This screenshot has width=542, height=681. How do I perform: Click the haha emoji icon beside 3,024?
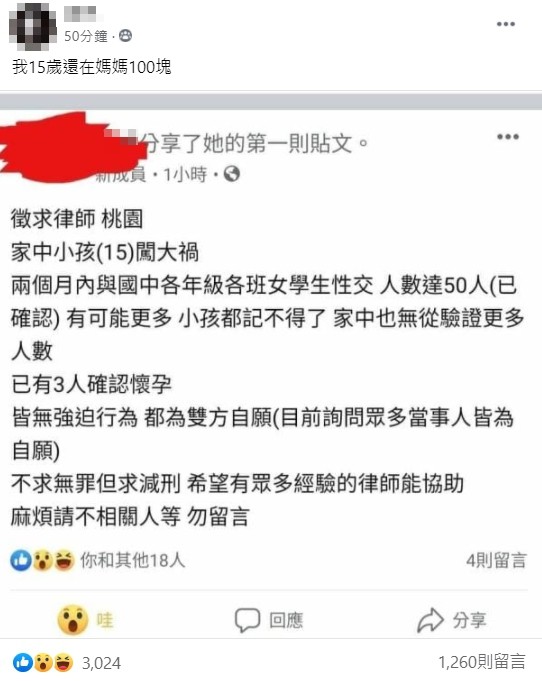63,663
